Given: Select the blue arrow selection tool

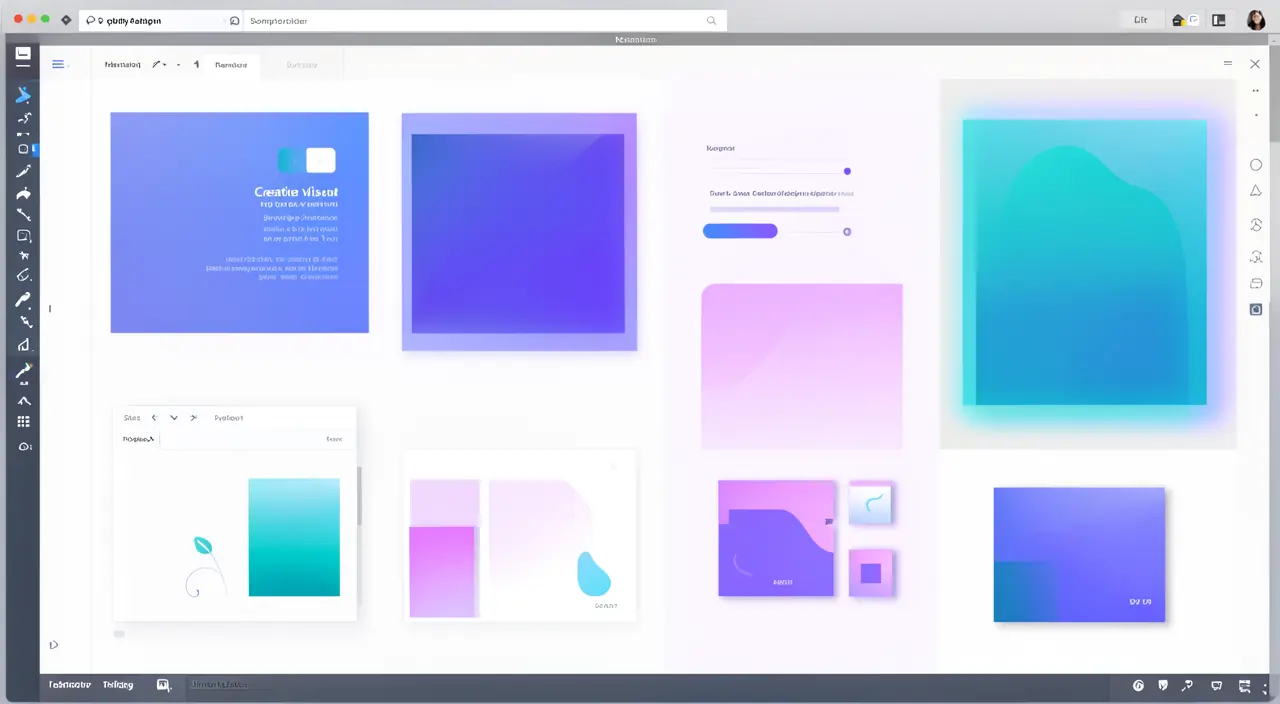Looking at the screenshot, I should pyautogui.click(x=23, y=95).
